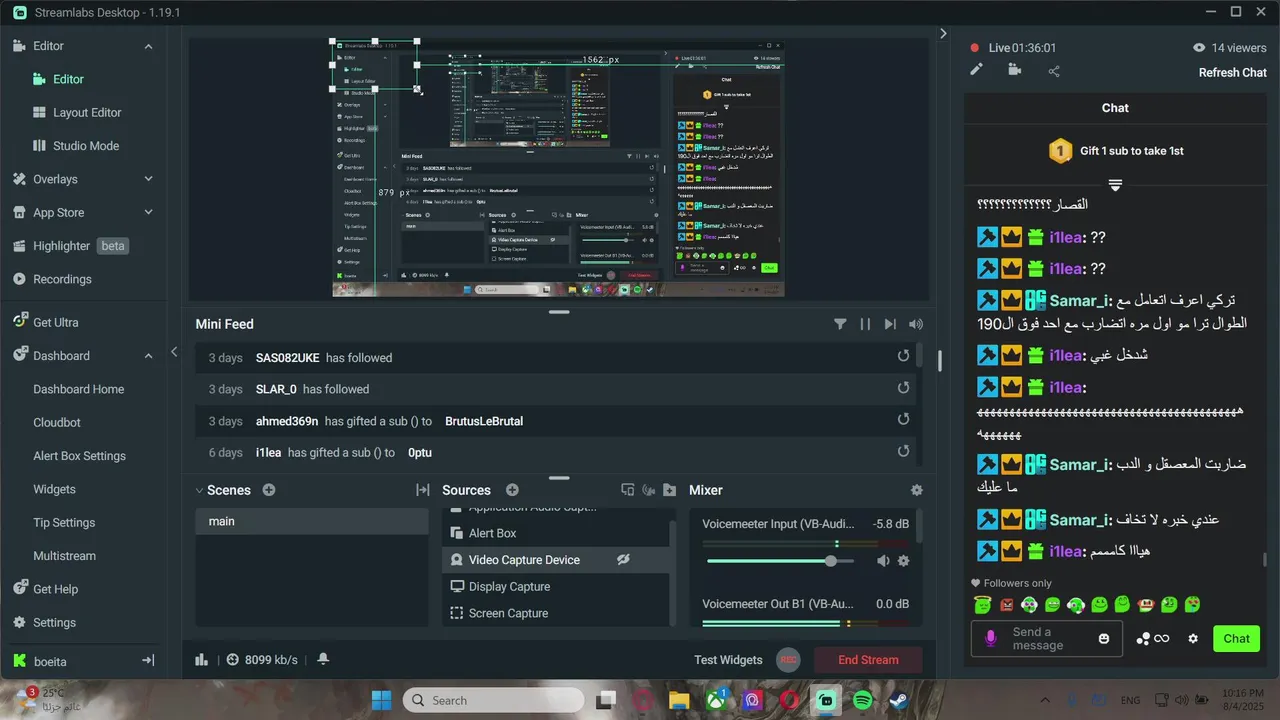Toggle viewer count eye icon
The width and height of the screenshot is (1280, 720).
pyautogui.click(x=1199, y=48)
